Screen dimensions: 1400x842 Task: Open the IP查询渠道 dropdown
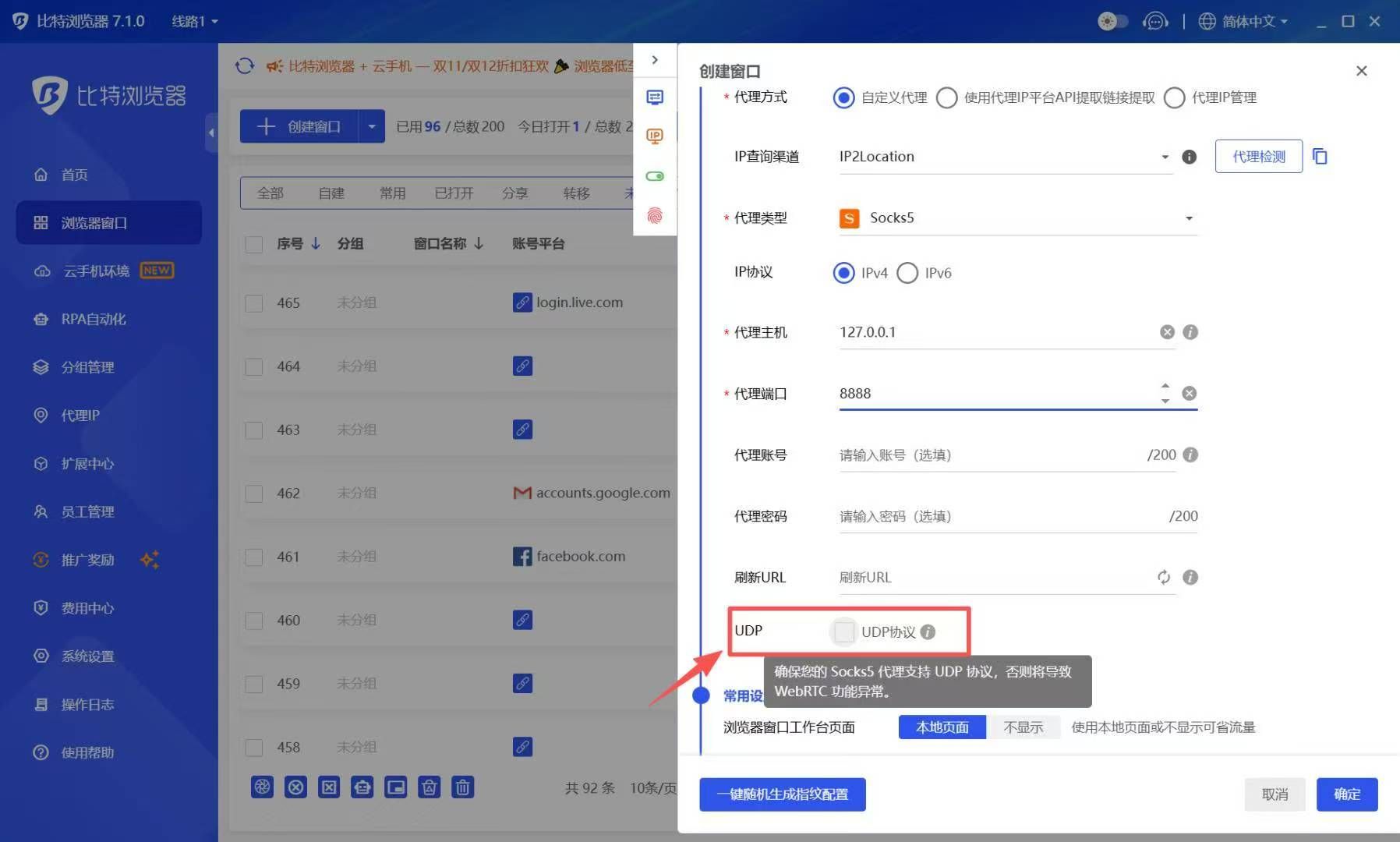1165,156
